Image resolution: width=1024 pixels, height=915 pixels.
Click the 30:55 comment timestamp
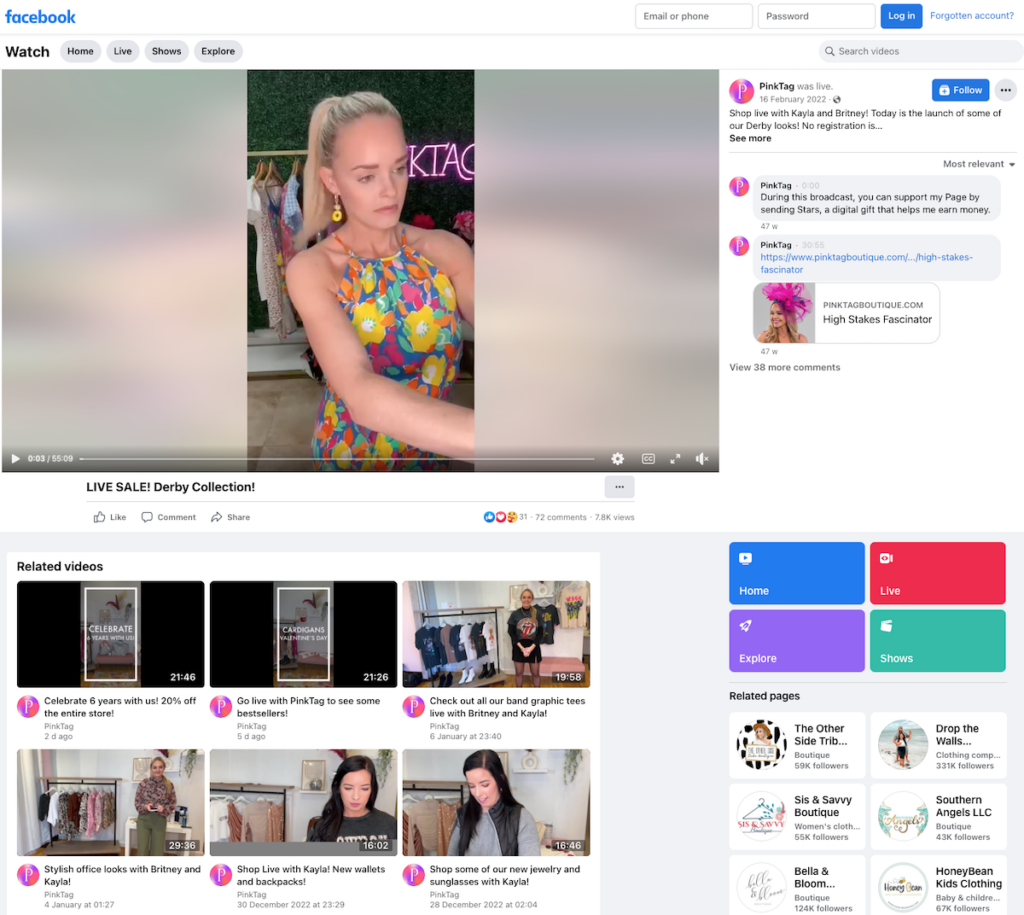click(813, 245)
